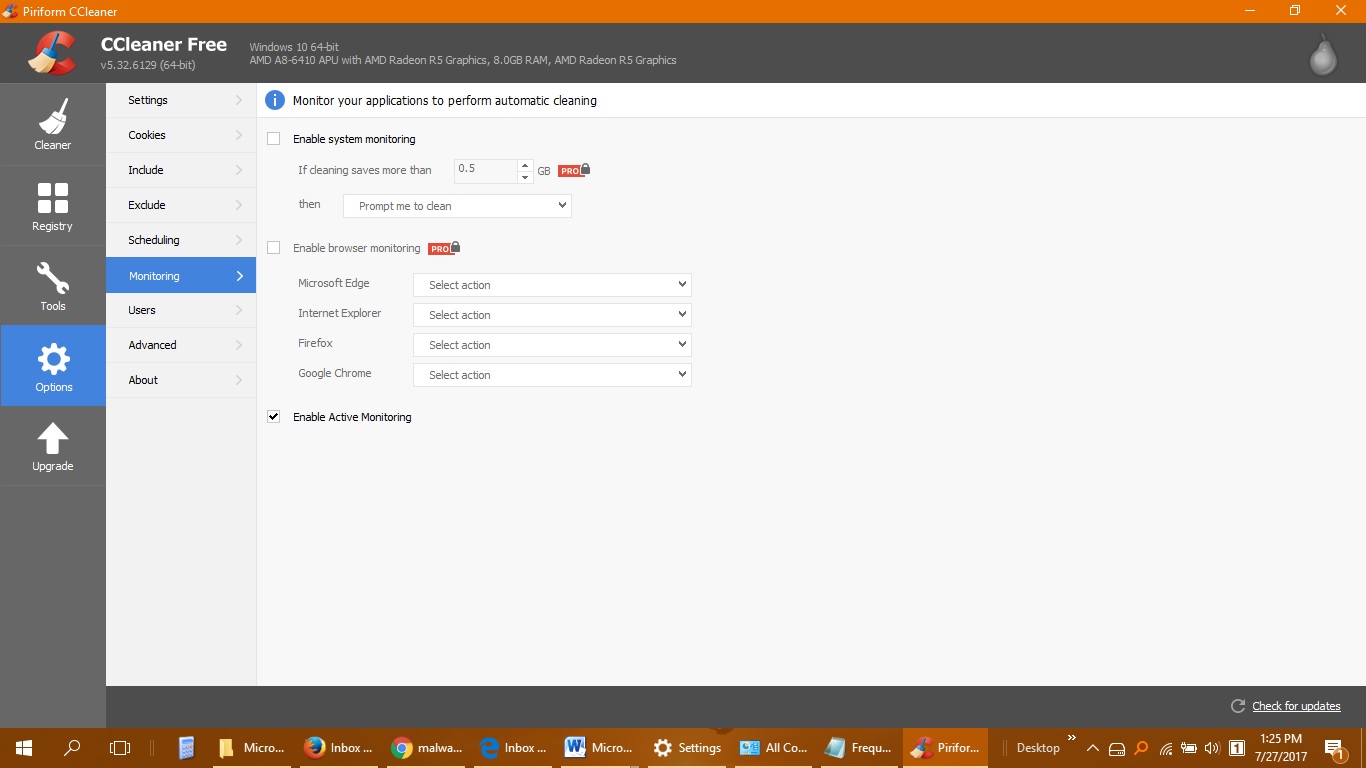Open the 'Prompt me to clean' dropdown
This screenshot has width=1366, height=768.
coord(457,206)
